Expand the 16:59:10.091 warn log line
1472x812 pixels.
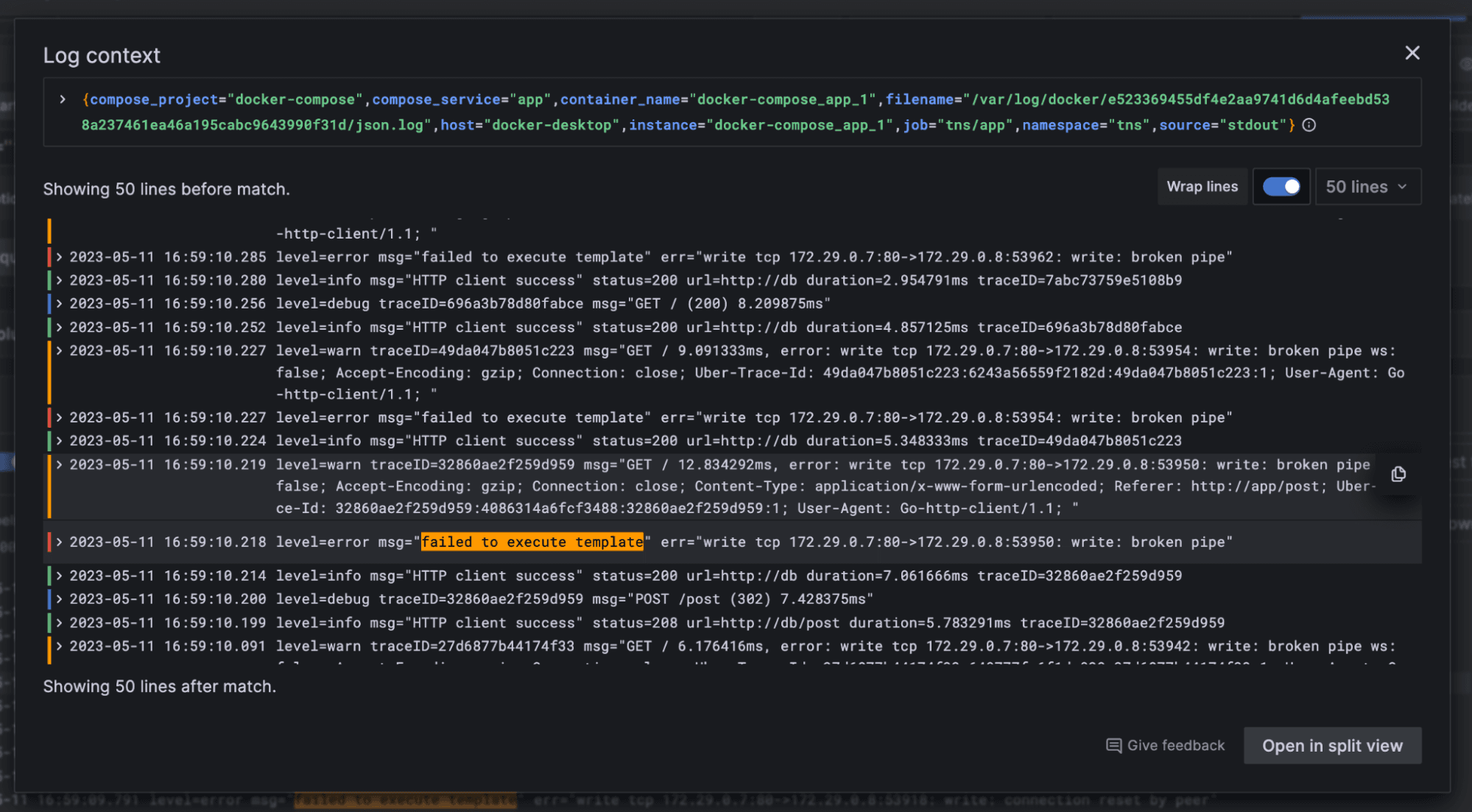click(59, 646)
